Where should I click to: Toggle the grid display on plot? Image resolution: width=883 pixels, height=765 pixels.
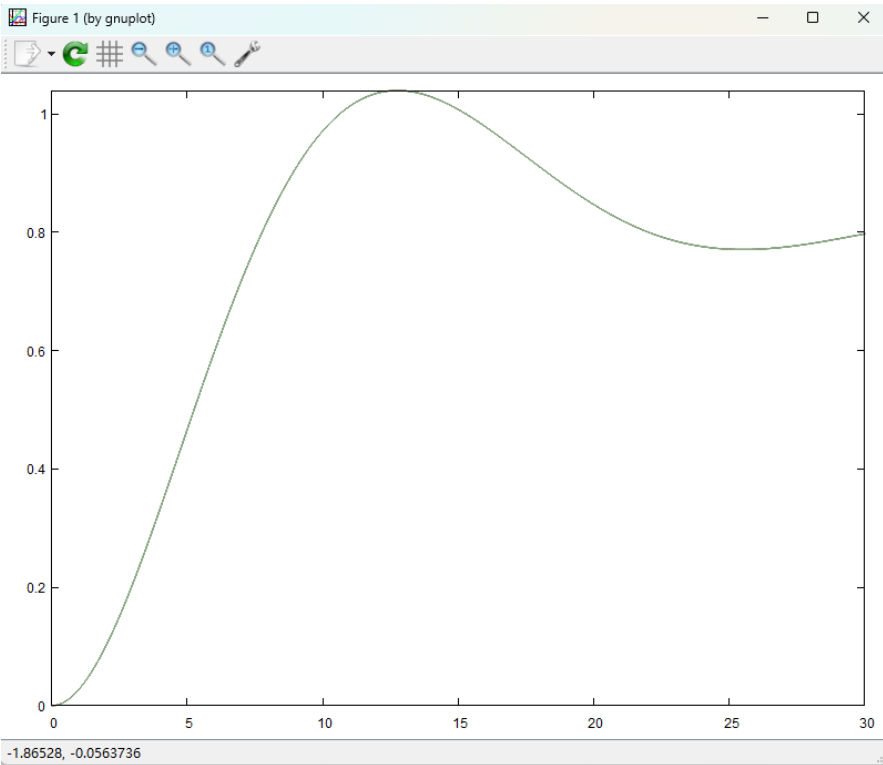click(109, 54)
